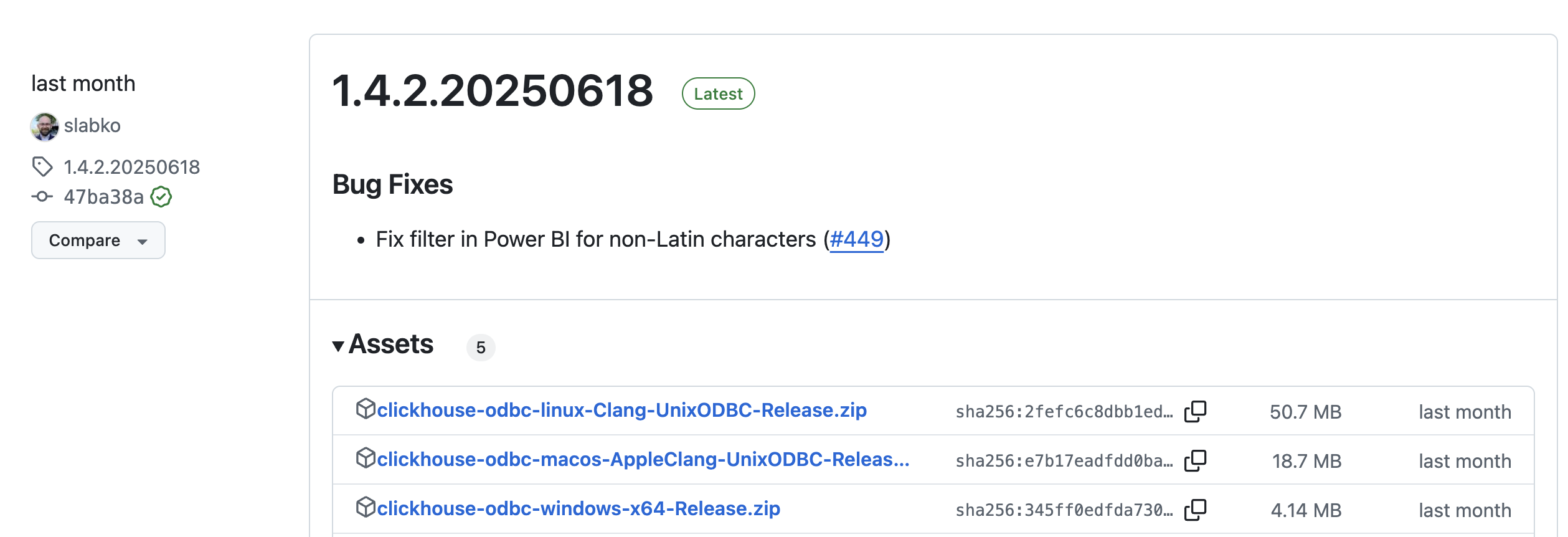Click the verified commit badge icon

click(x=161, y=197)
